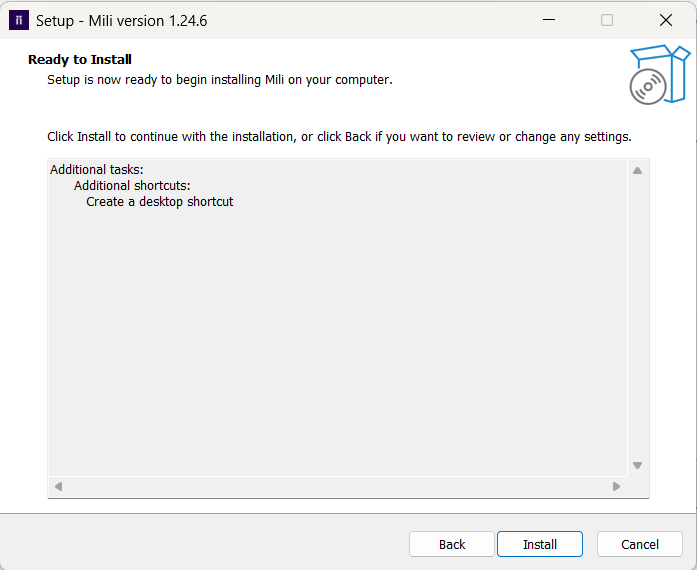
Task: Close the Mili Setup window
Action: [666, 20]
